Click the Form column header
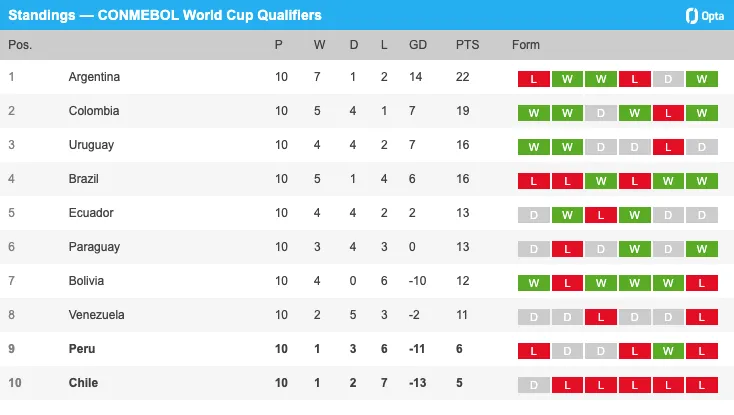Screen dimensions: 734x415 [526, 45]
